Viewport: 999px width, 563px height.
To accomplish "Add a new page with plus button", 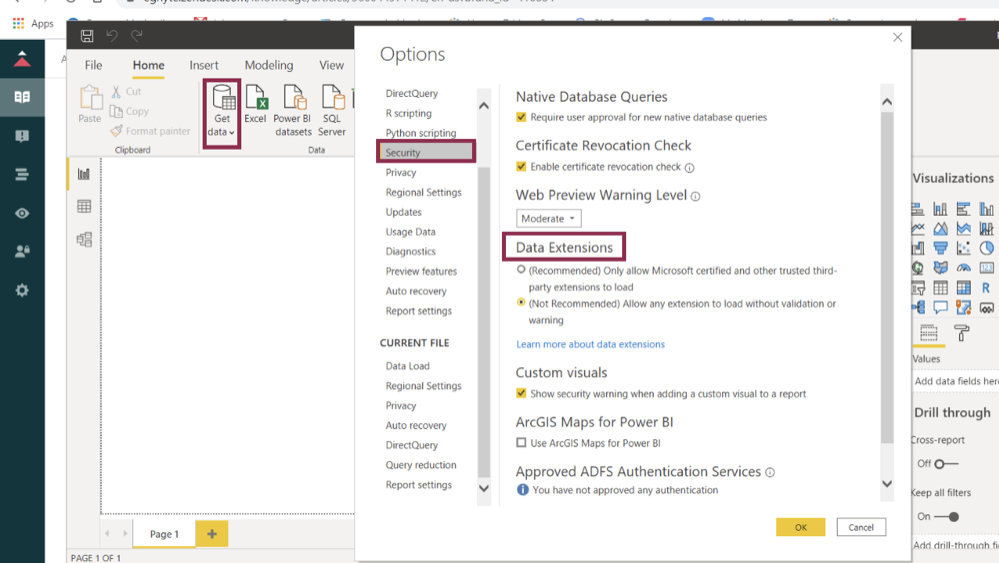I will pos(212,534).
